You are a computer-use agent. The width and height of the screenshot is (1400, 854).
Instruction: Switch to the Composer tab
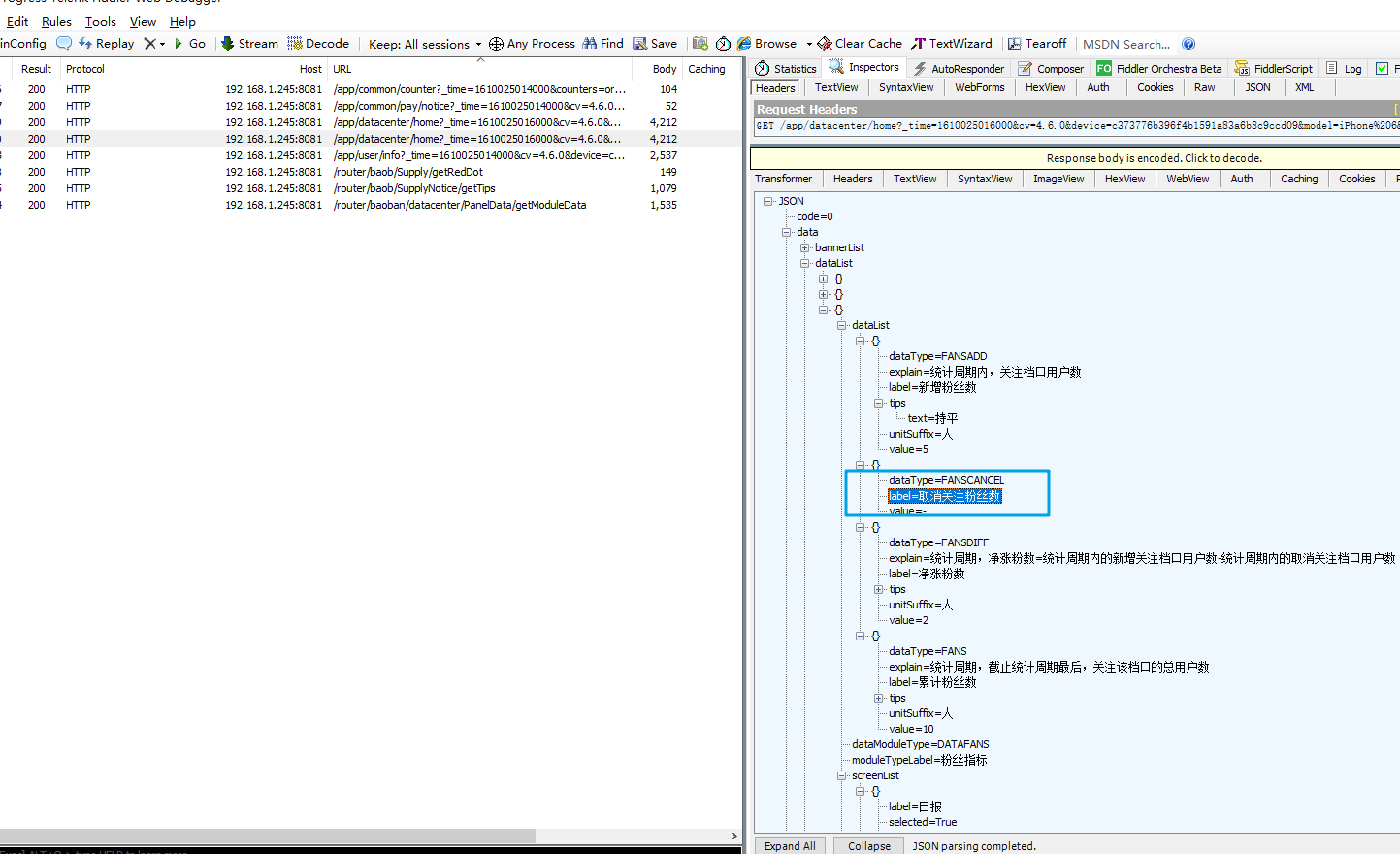(x=1051, y=68)
